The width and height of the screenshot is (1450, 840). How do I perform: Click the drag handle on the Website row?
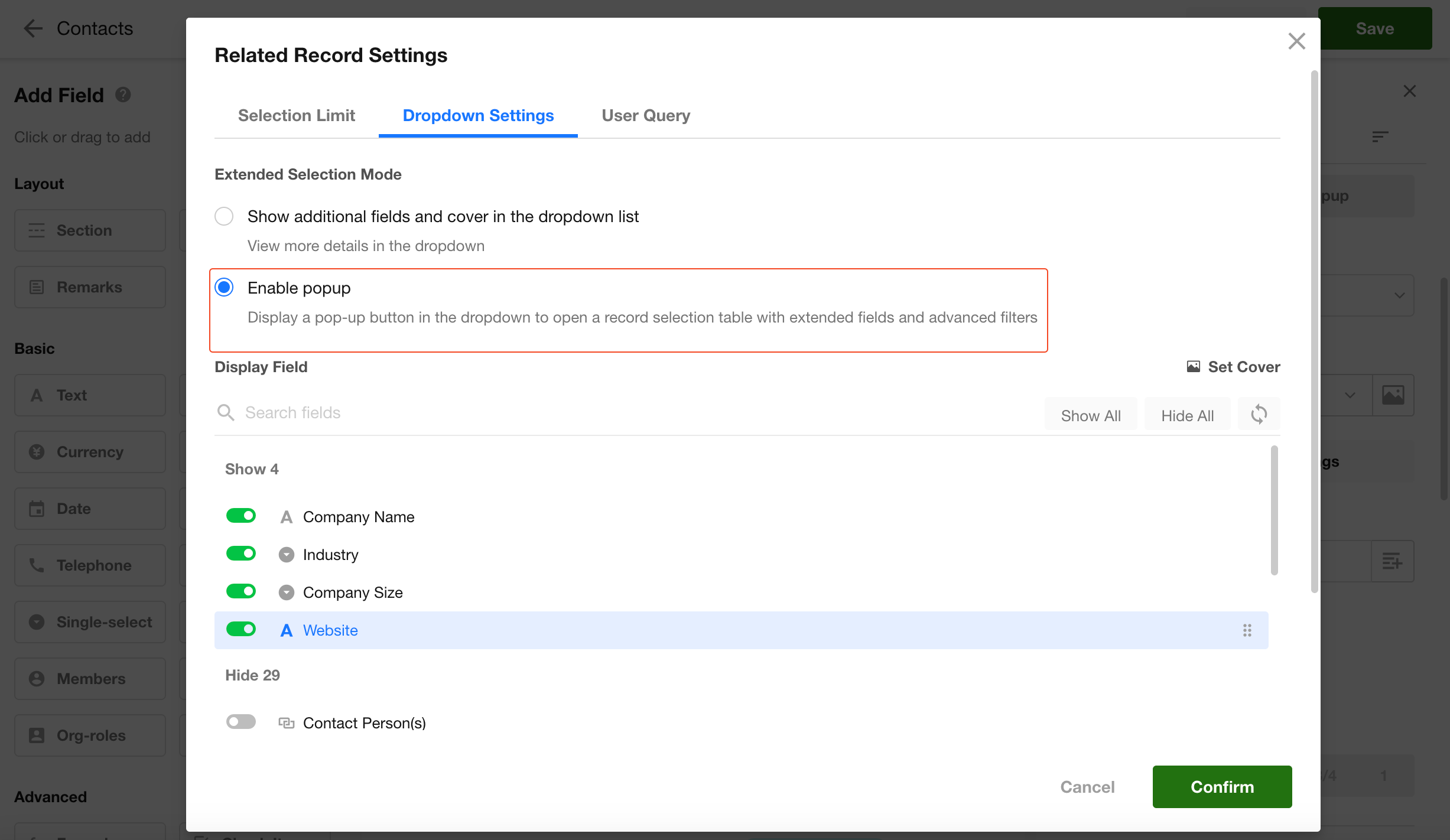click(1247, 630)
